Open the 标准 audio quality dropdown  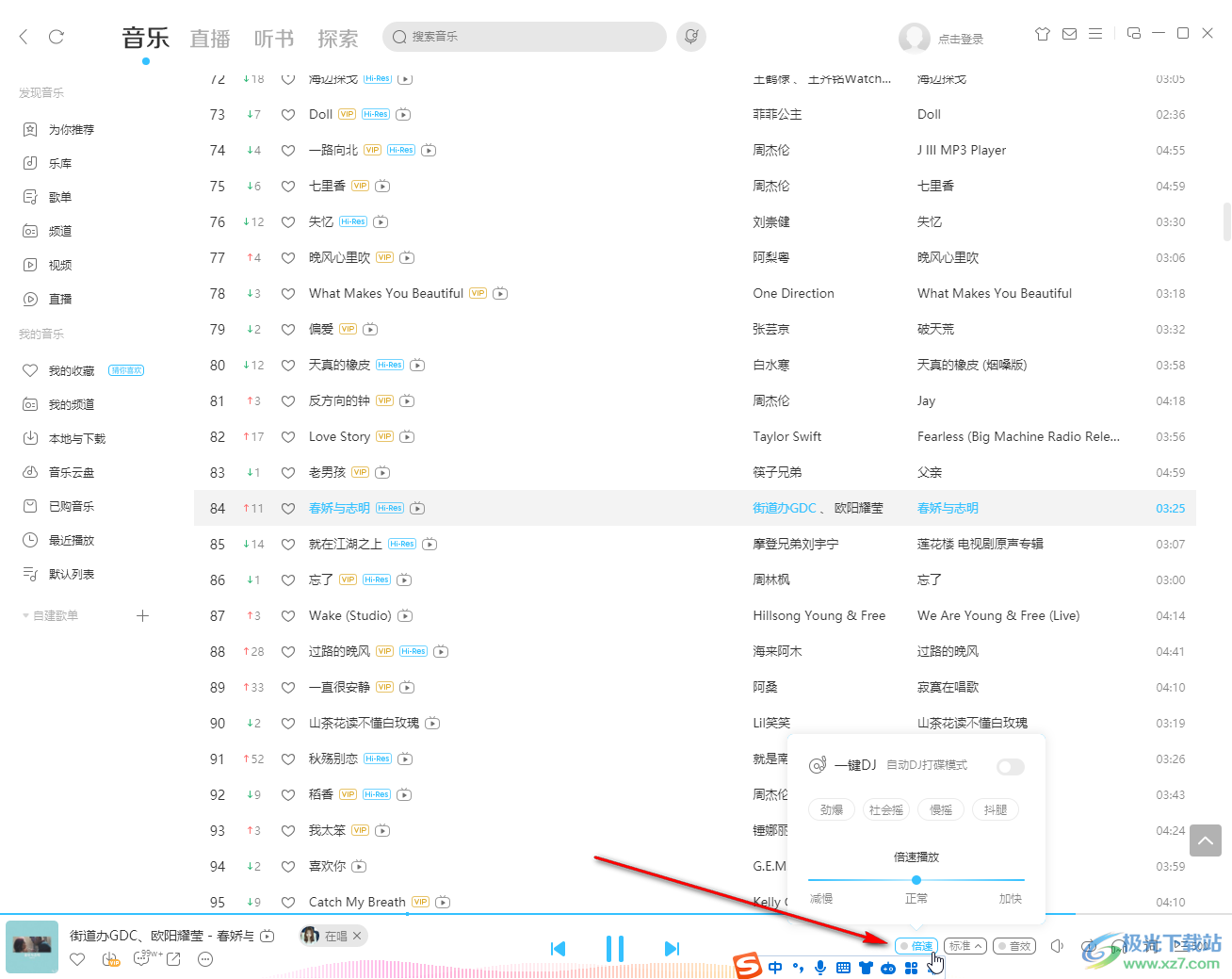pos(965,946)
